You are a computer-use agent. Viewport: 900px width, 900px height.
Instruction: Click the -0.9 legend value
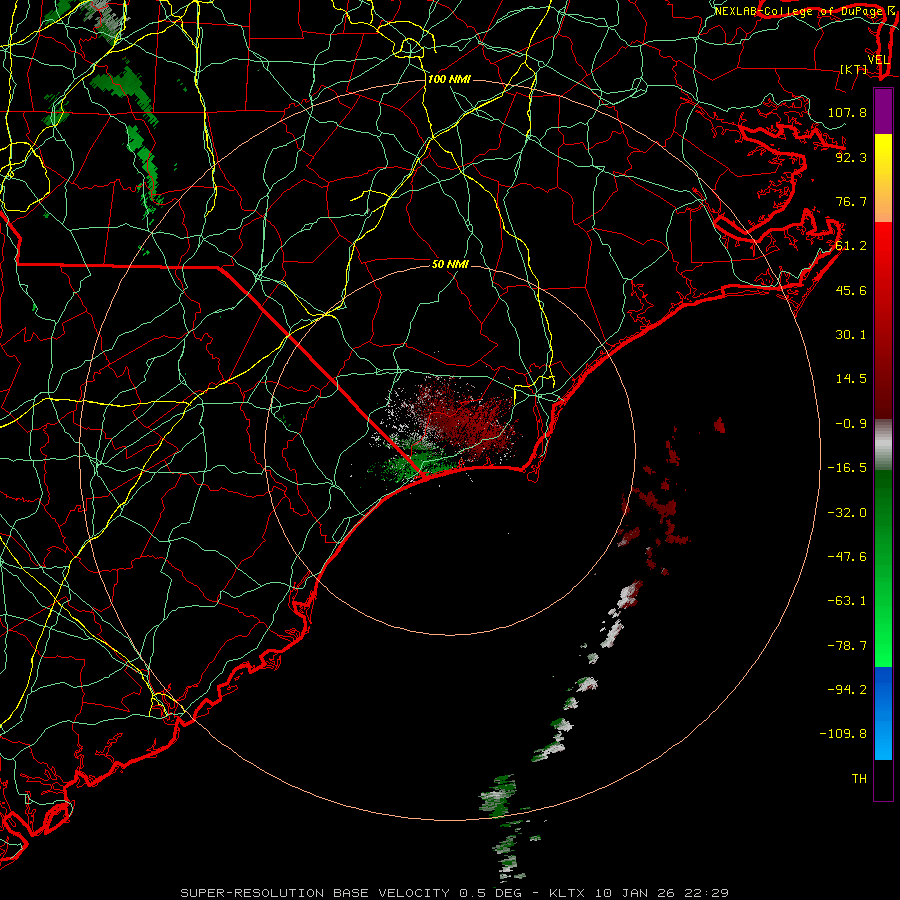(851, 423)
